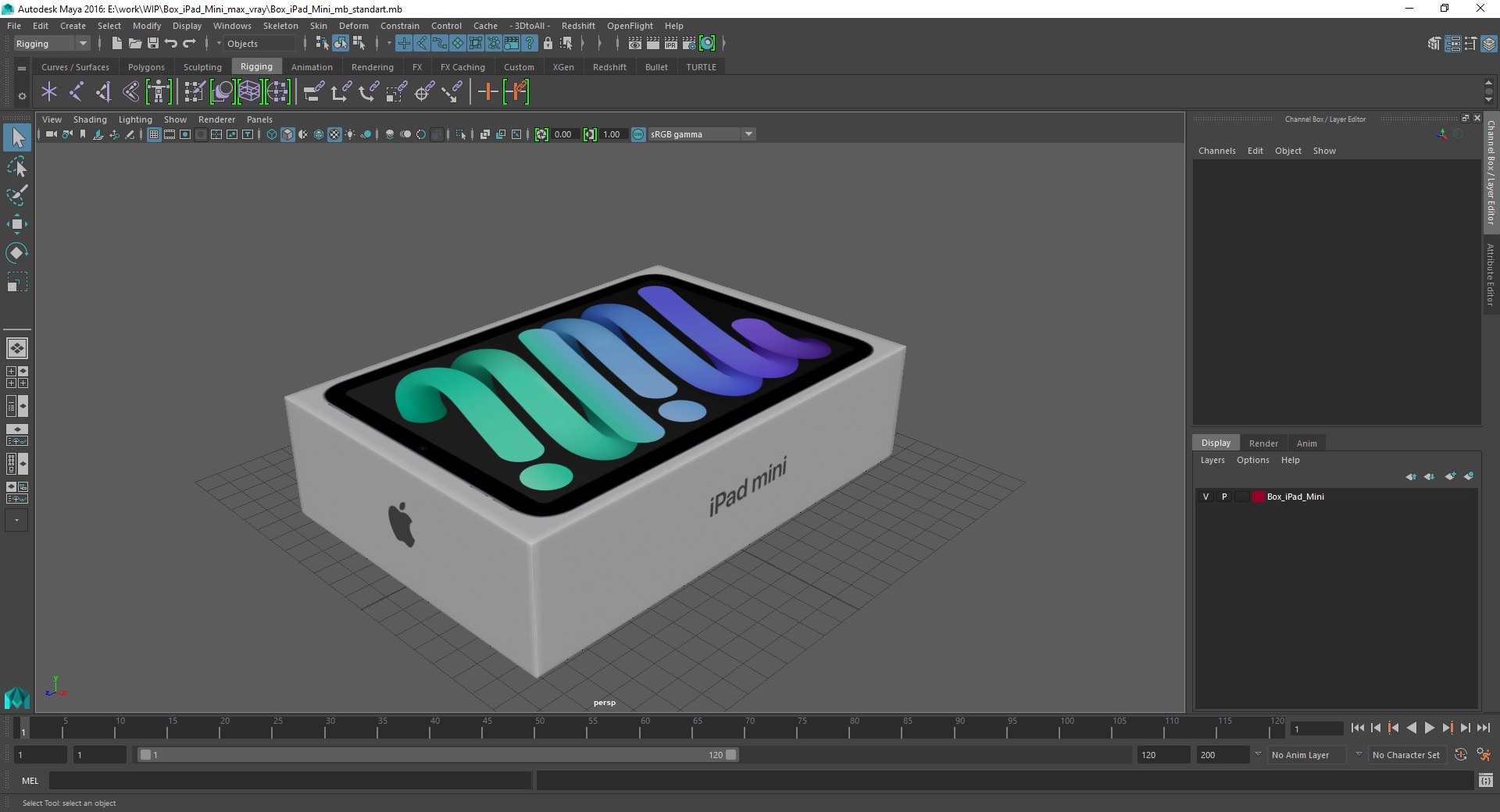
Task: Open the Rigging menu set dropdown
Action: 52,44
